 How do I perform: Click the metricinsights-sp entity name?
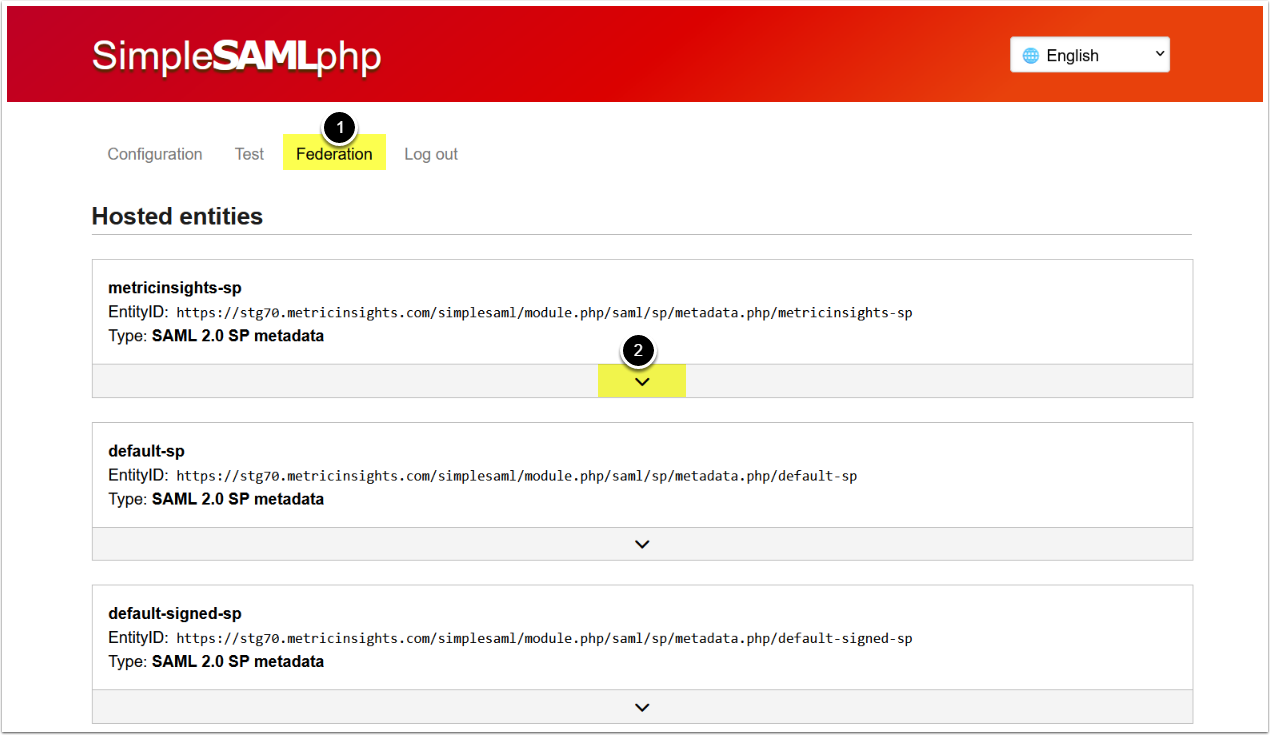175,288
